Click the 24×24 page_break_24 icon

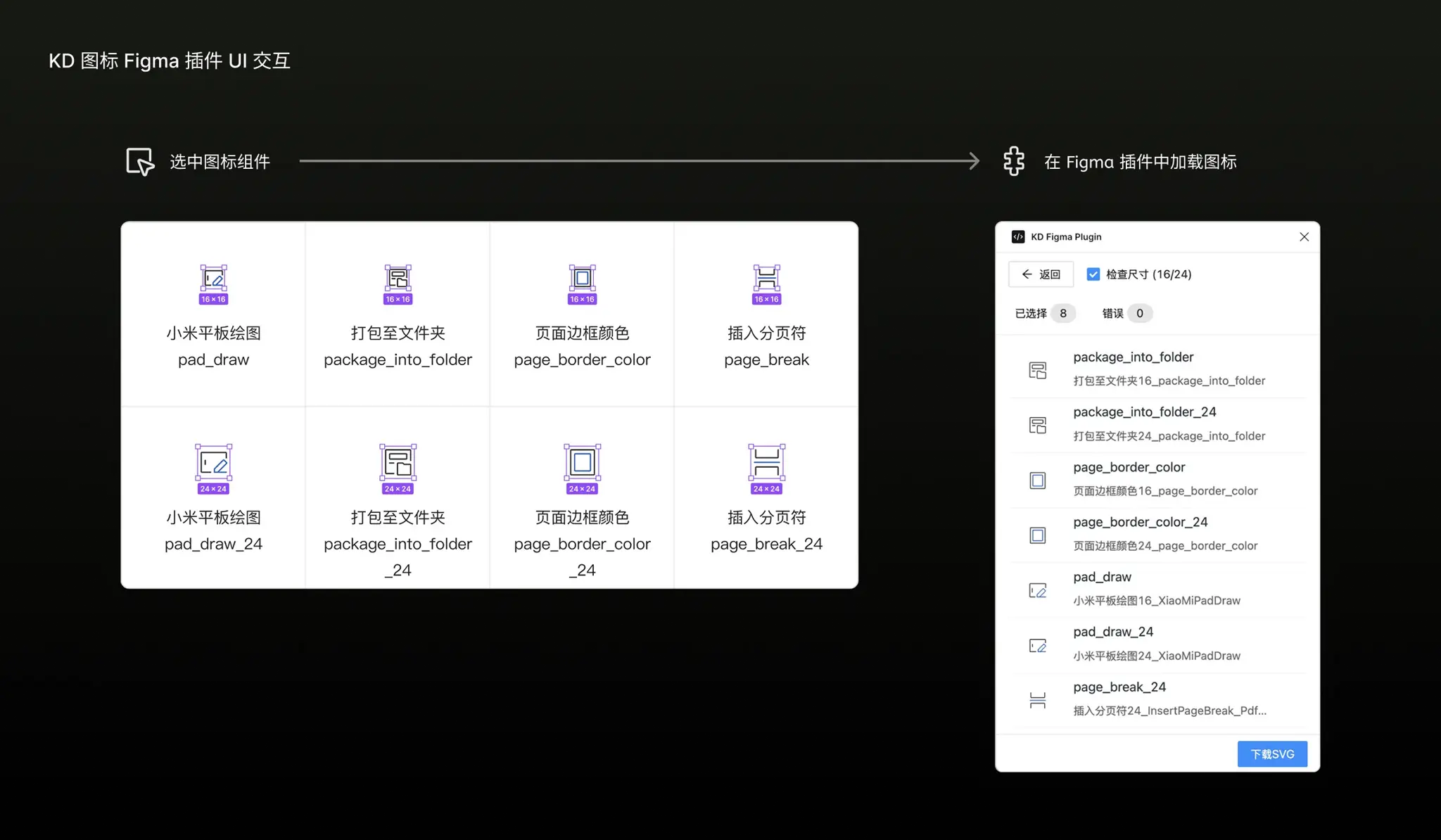click(766, 462)
